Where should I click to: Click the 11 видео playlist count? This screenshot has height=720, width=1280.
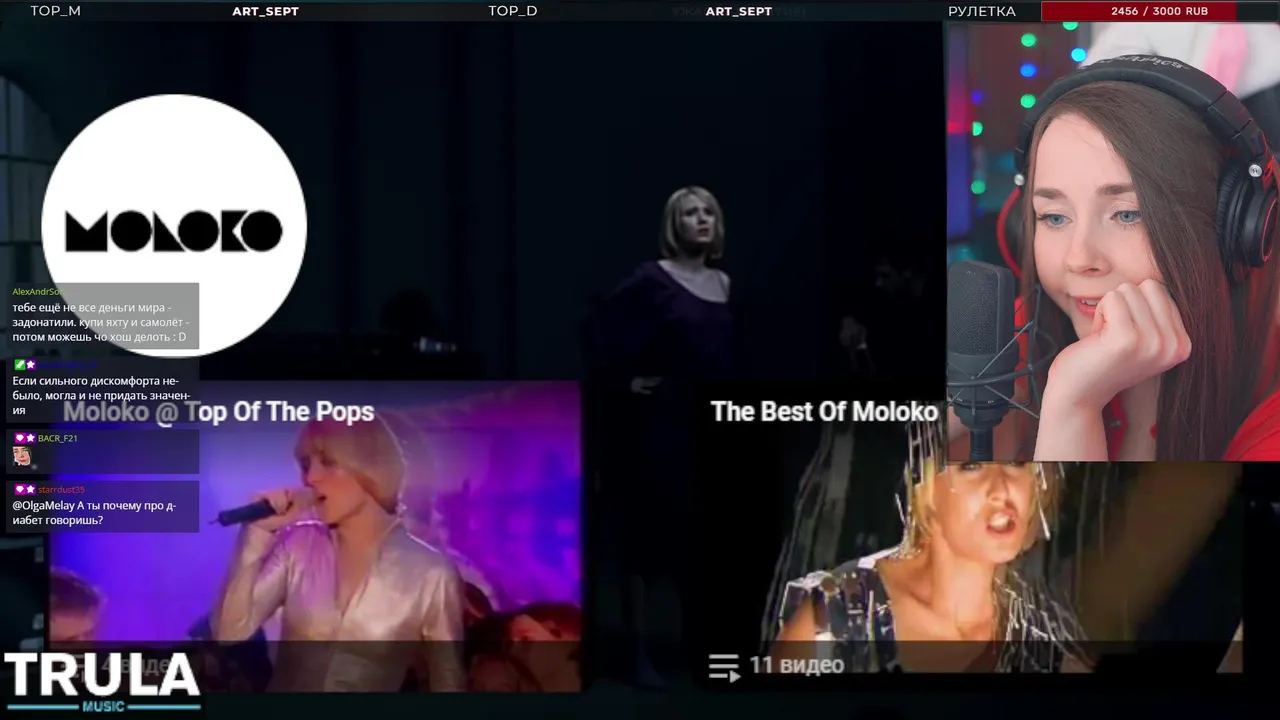(x=796, y=665)
